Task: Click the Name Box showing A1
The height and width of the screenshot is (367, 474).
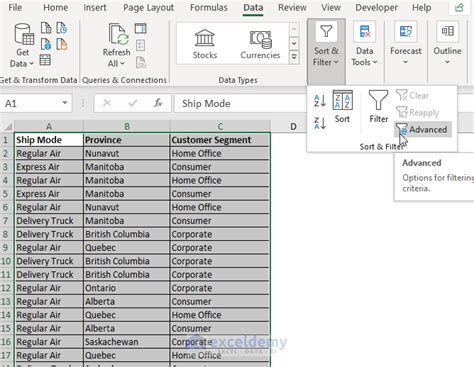Action: point(31,103)
